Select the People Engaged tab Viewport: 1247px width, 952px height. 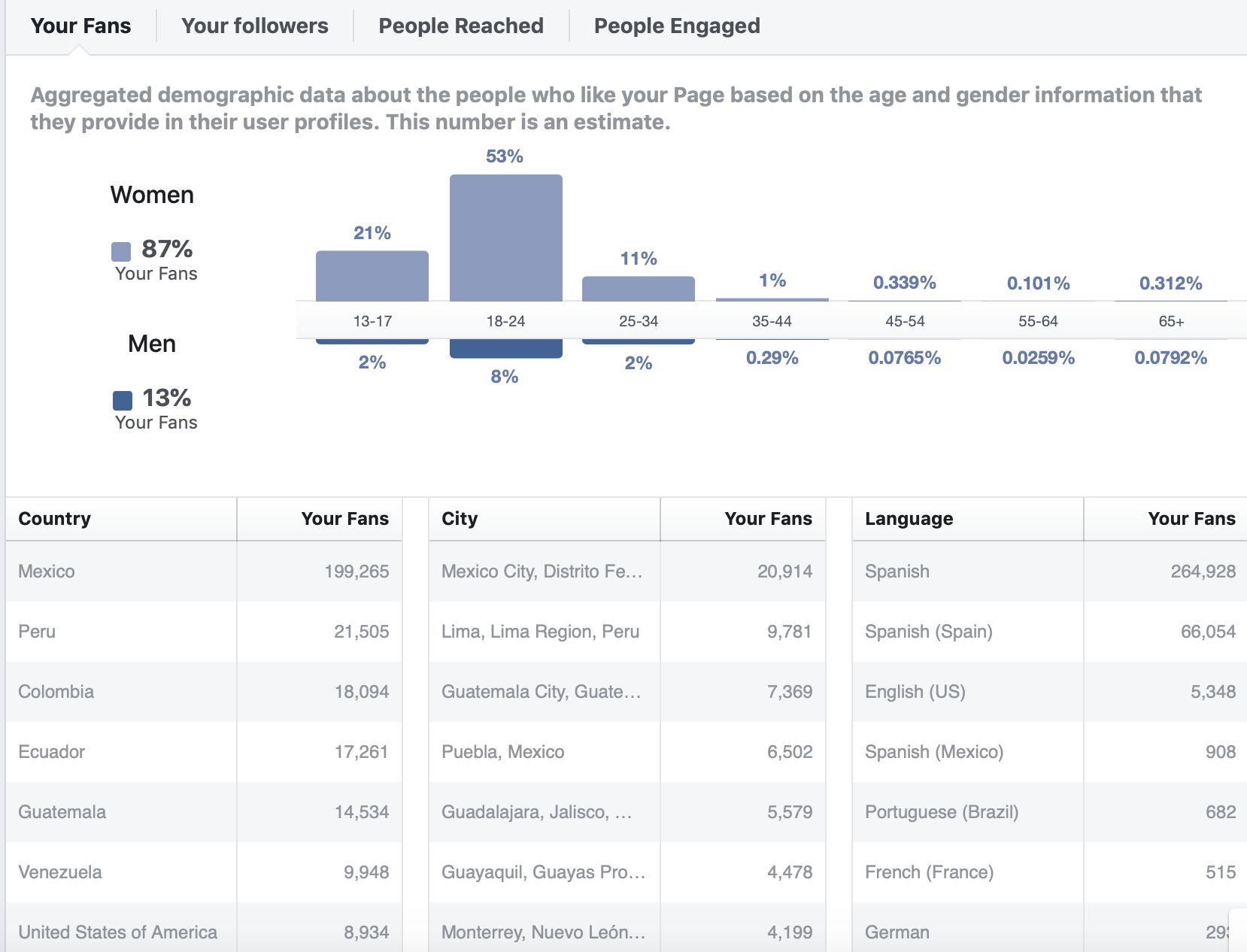coord(677,26)
